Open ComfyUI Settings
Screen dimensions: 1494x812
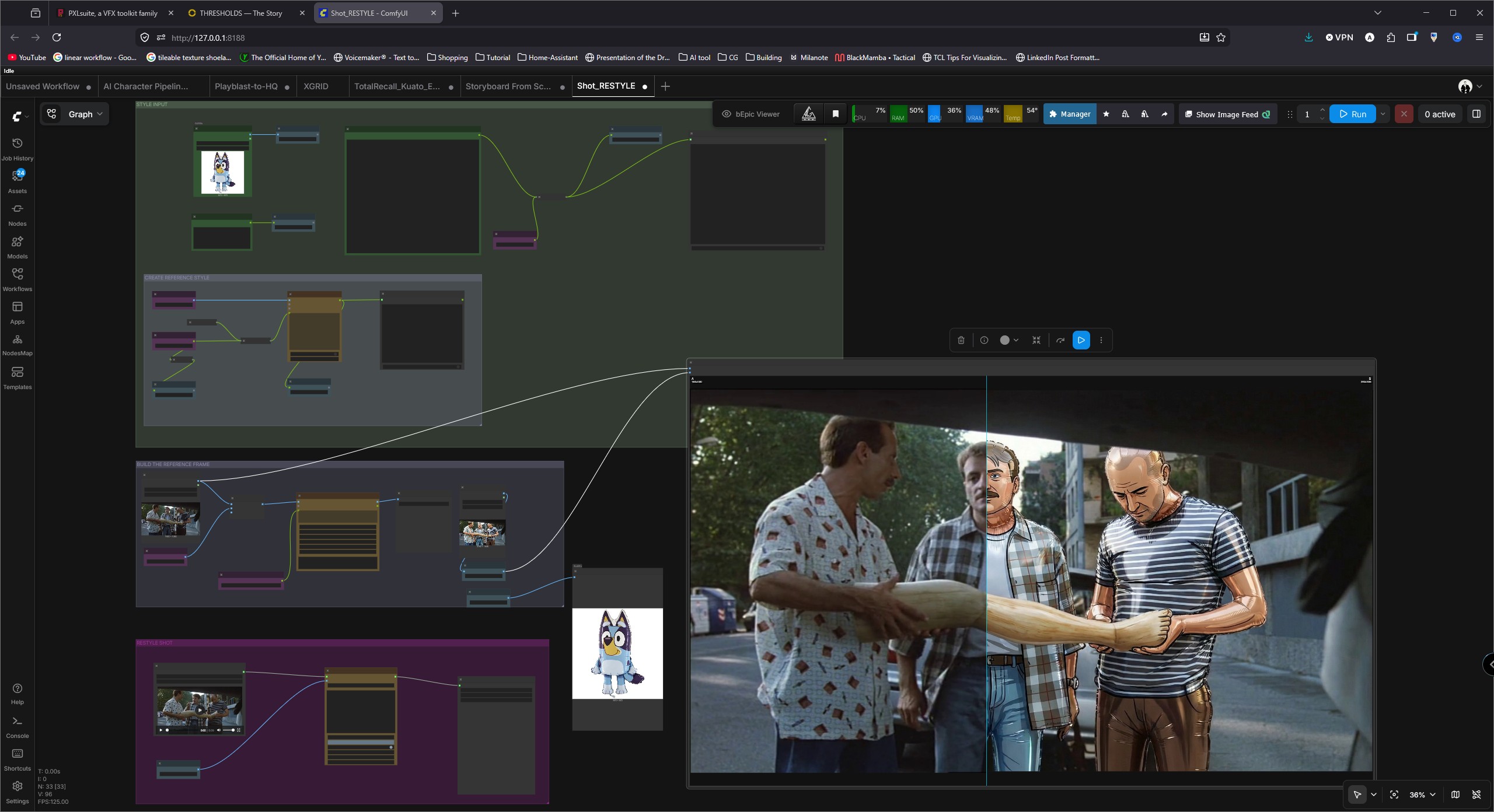(17, 792)
